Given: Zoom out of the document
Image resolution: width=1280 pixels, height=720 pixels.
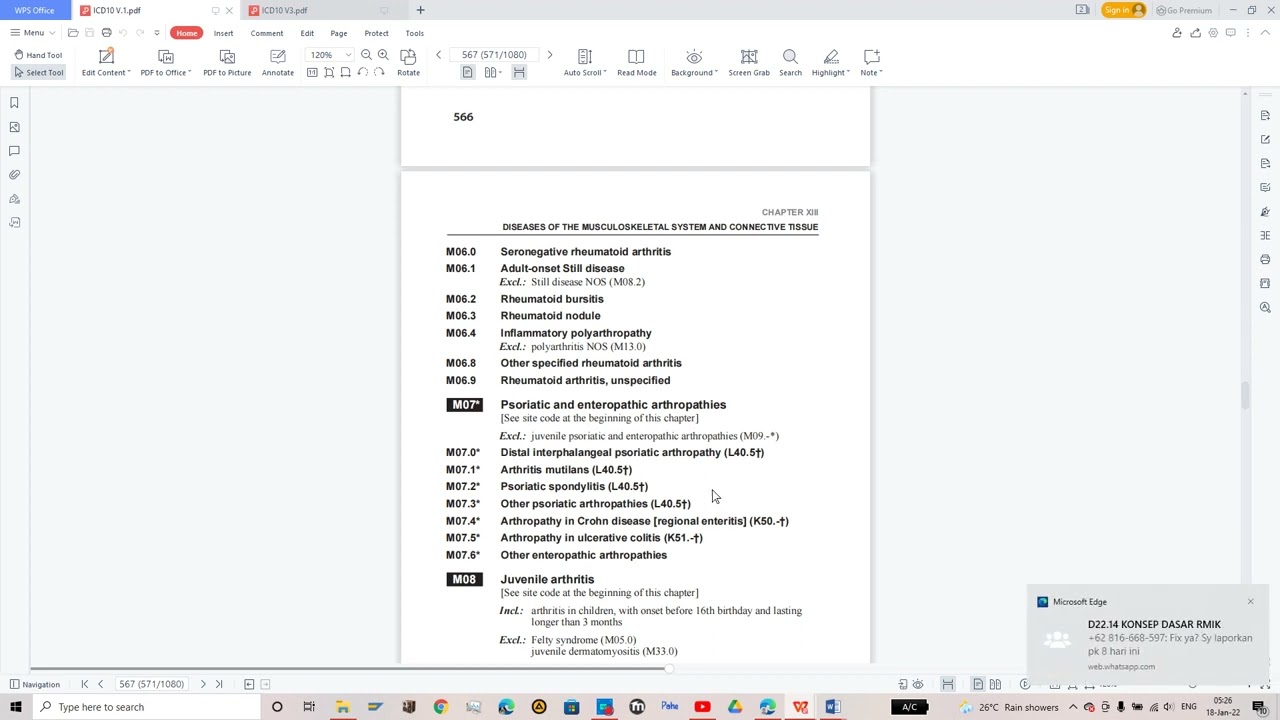Looking at the screenshot, I should point(366,55).
